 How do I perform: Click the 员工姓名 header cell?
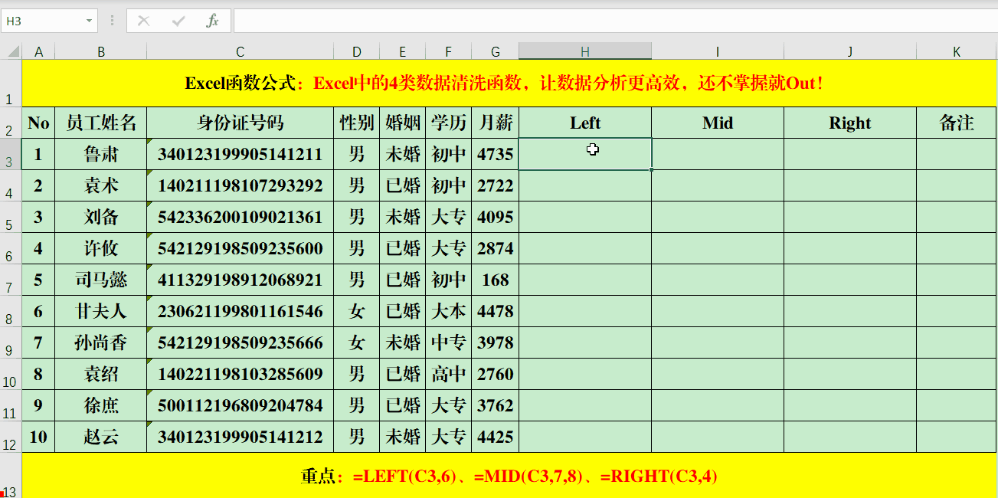[x=101, y=123]
